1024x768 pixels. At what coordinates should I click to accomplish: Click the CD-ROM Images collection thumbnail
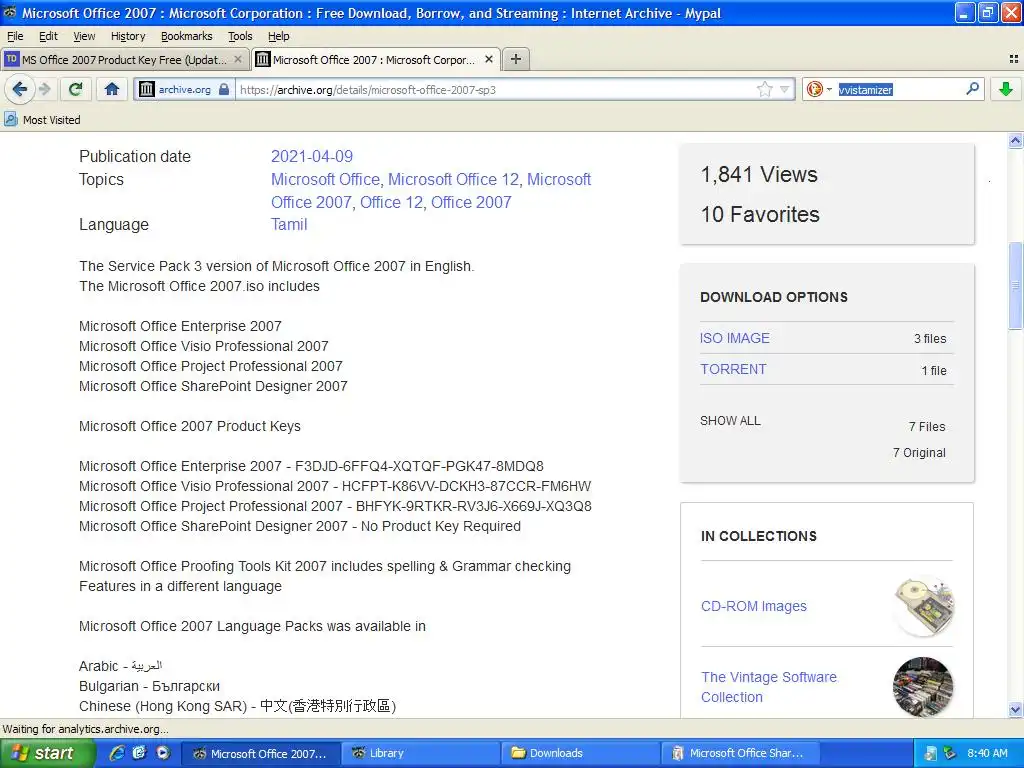923,607
